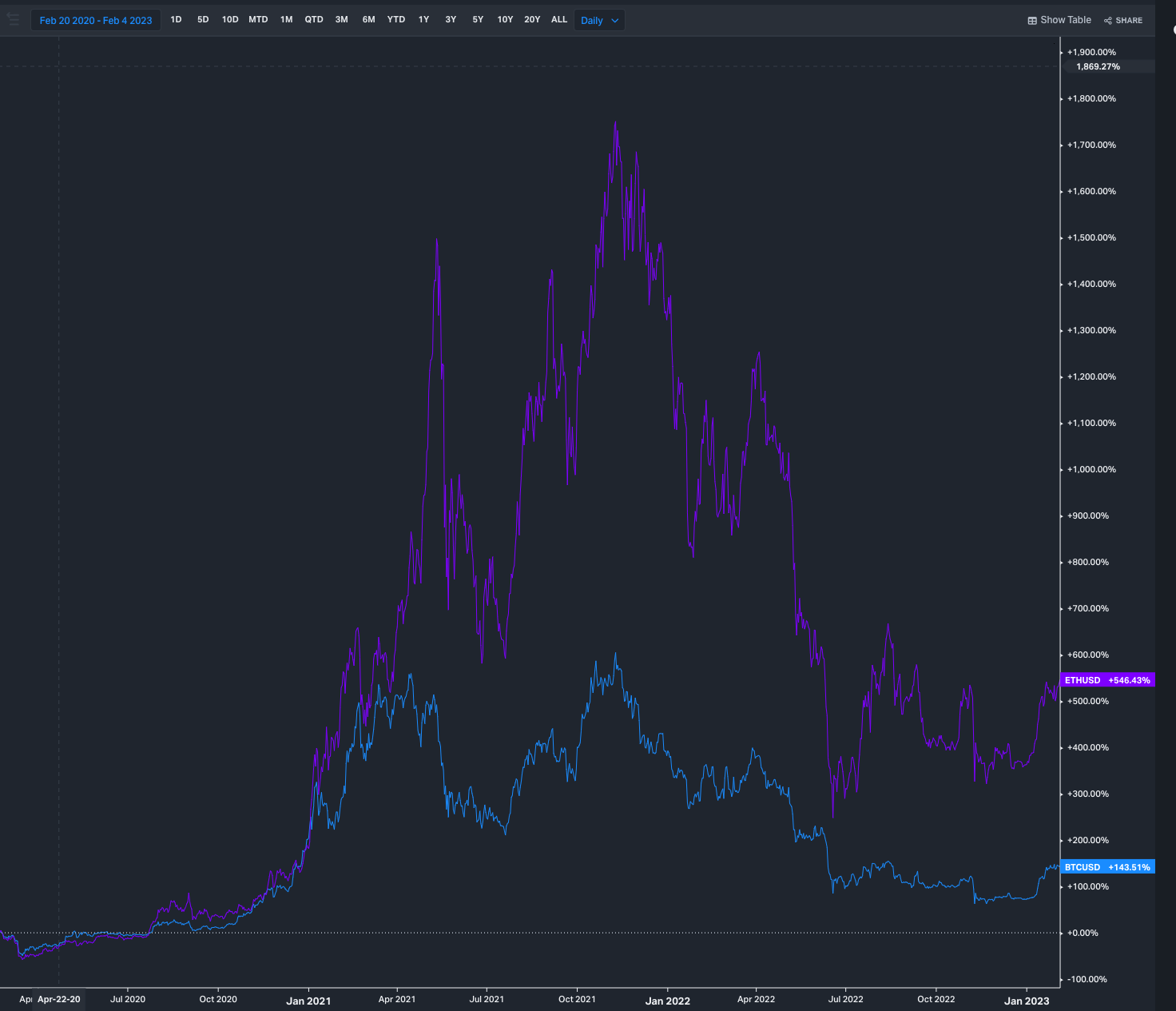Click the SHARE text label
This screenshot has width=1176, height=1011.
click(1129, 21)
